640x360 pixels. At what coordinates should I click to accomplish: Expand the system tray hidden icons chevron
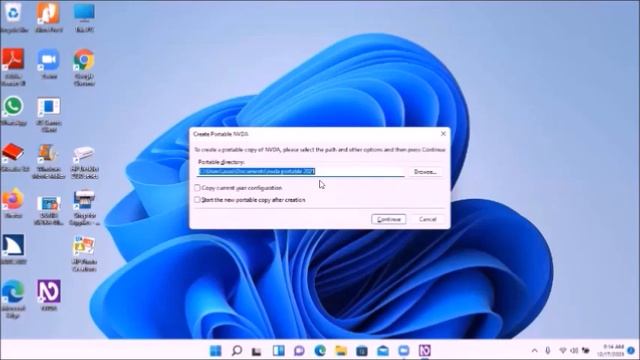coord(534,350)
